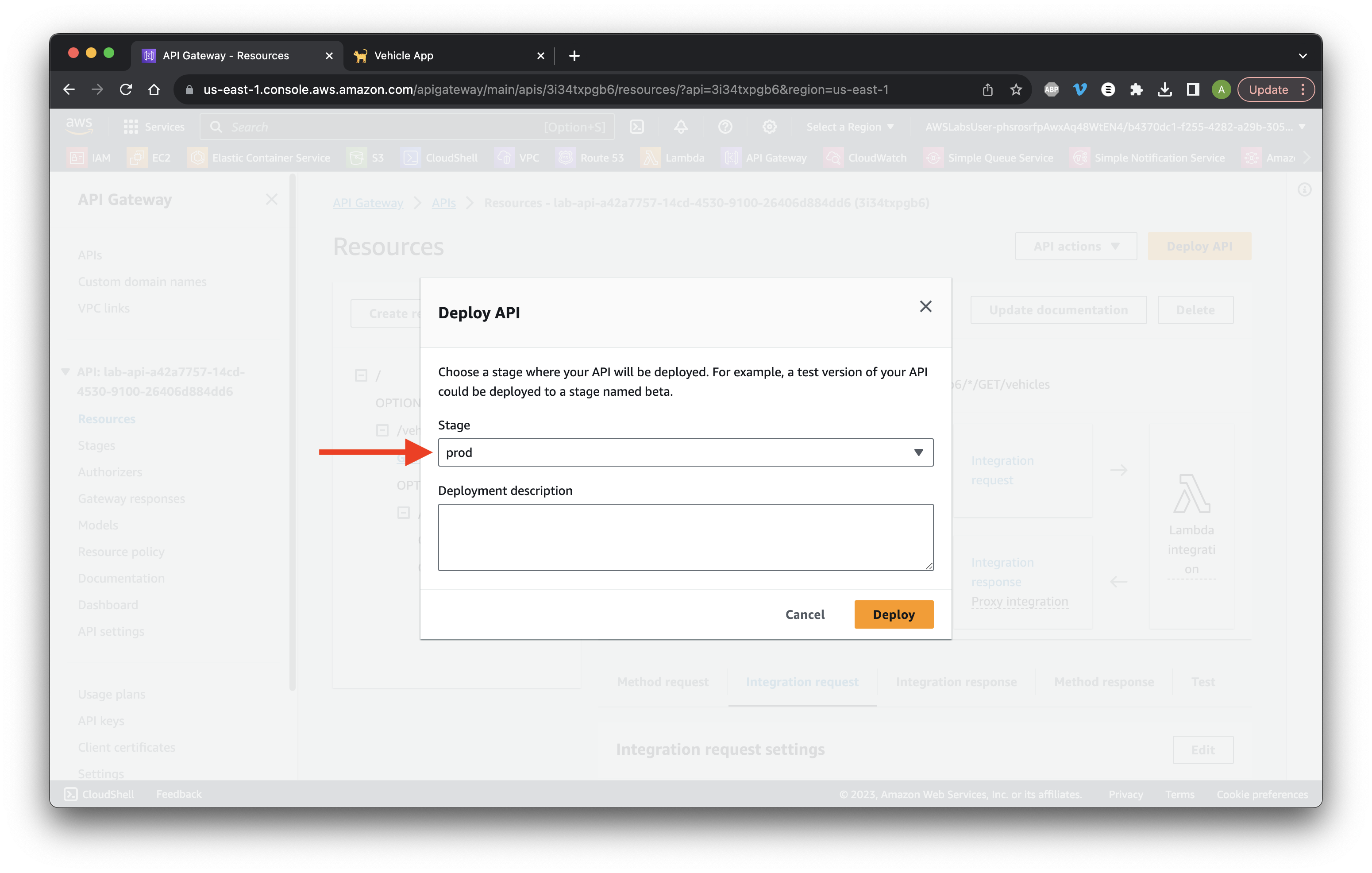
Task: Switch to API Gateway - Resources tab
Action: 237,55
